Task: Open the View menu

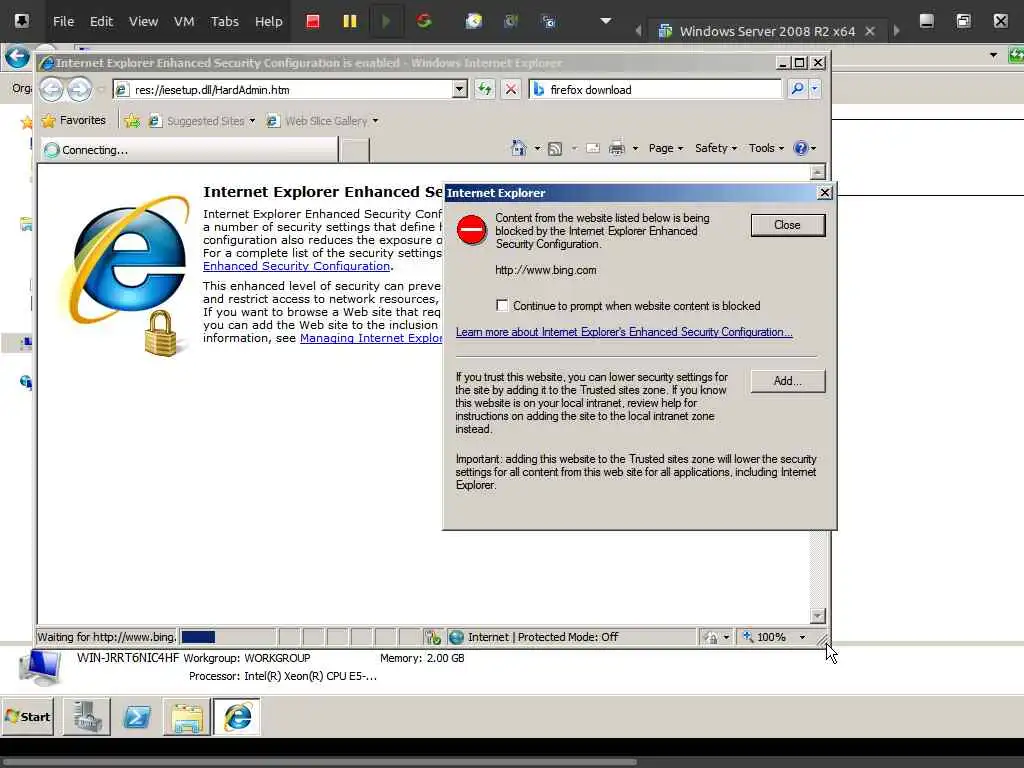Action: coord(143,22)
